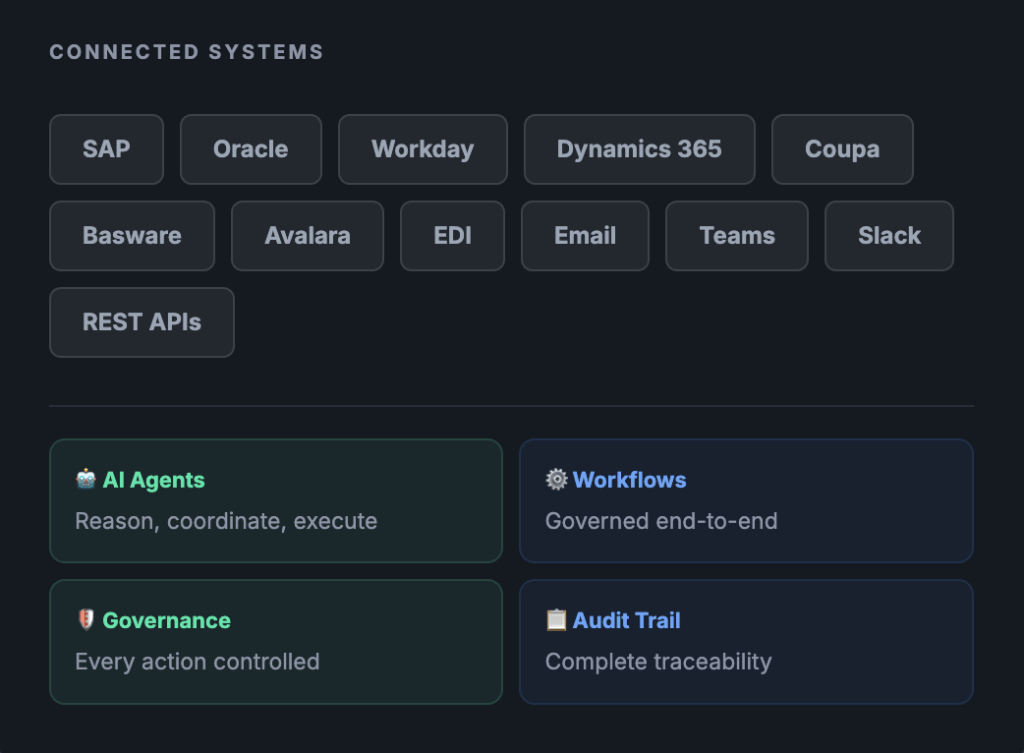Screen dimensions: 1024x753
Task: Click the Email chip
Action: pos(585,236)
